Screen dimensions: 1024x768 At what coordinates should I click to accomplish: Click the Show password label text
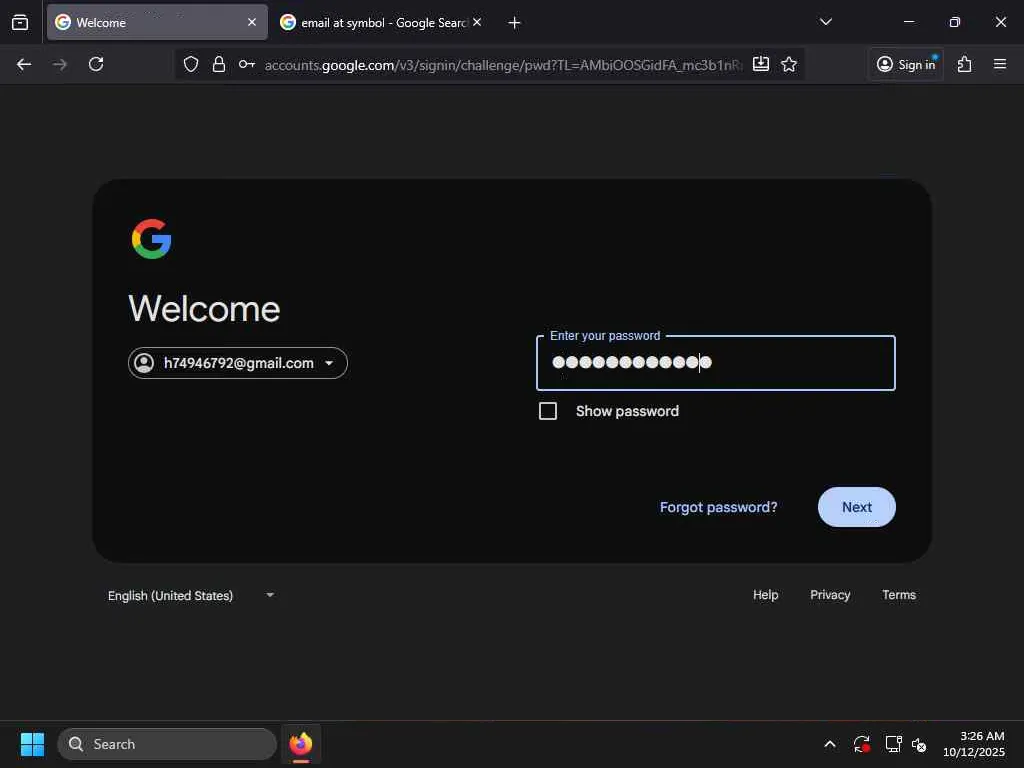pos(628,411)
